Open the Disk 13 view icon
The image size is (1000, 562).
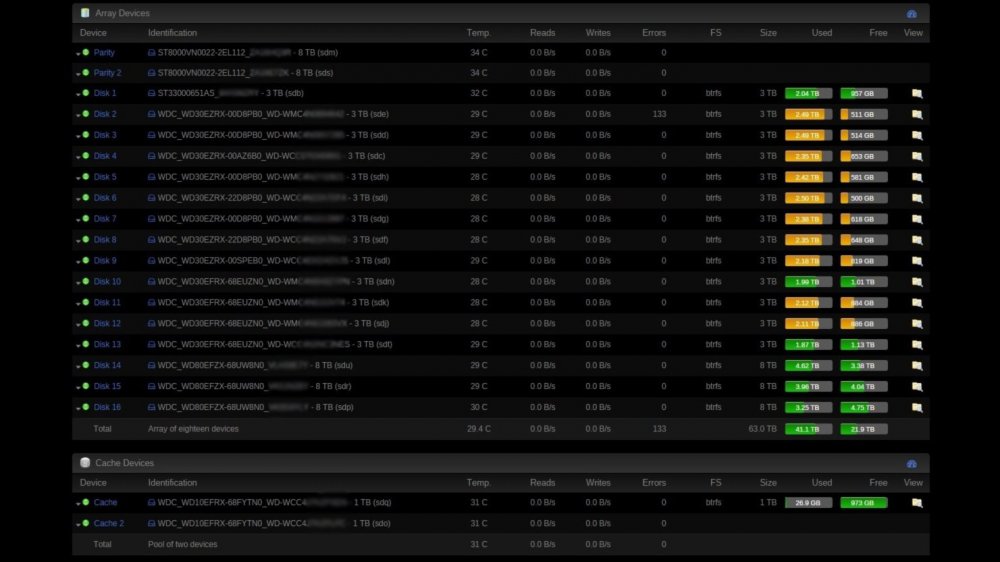[916, 344]
